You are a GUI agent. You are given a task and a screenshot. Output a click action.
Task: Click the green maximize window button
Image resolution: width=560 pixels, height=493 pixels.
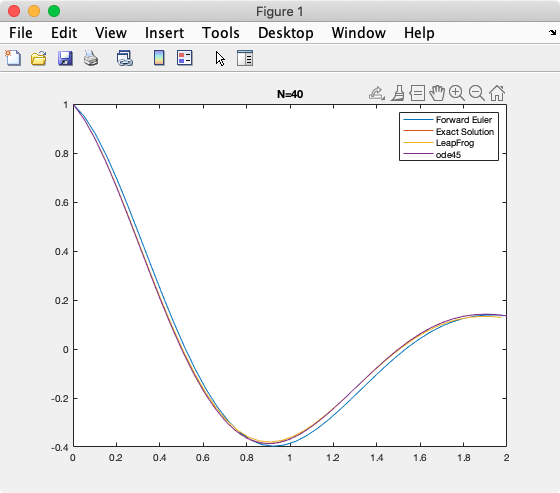[x=54, y=11]
